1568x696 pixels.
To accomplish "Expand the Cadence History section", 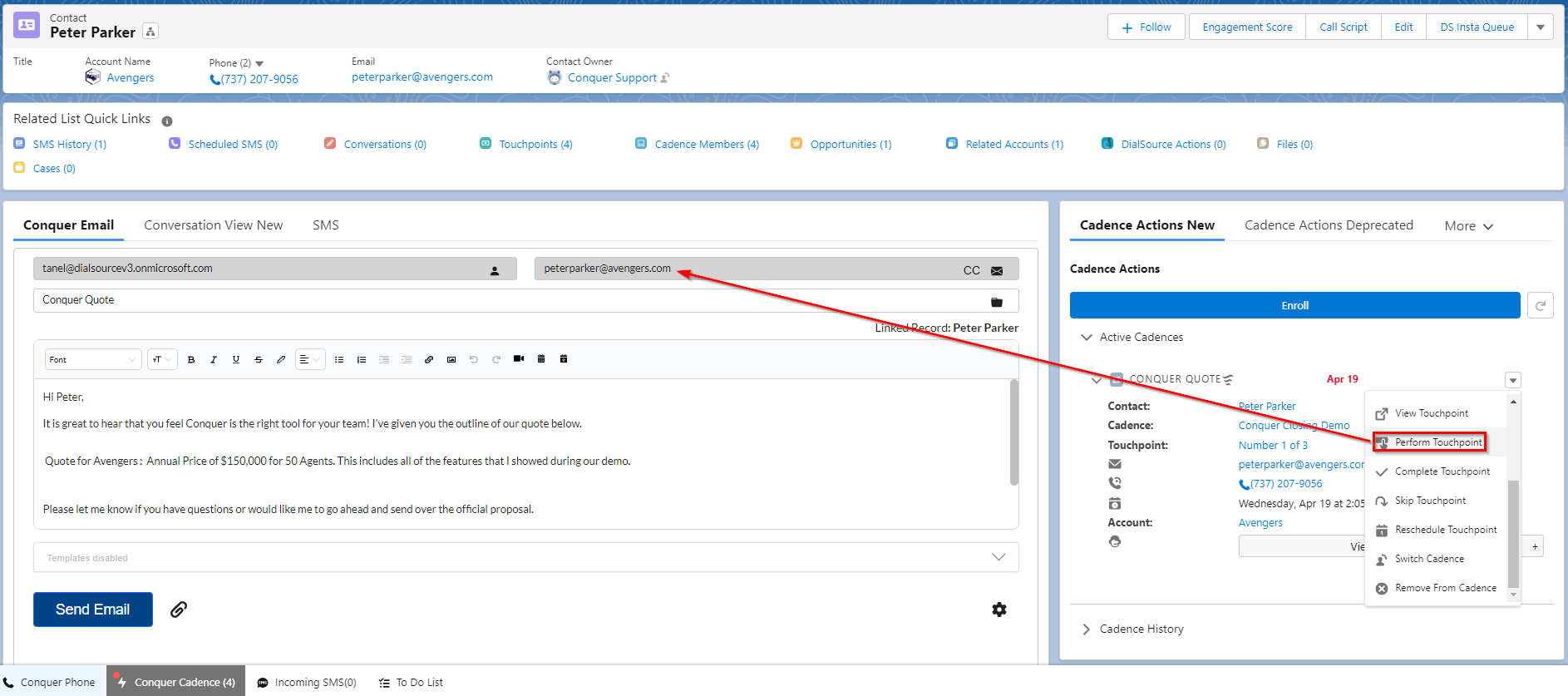I will [x=1086, y=629].
